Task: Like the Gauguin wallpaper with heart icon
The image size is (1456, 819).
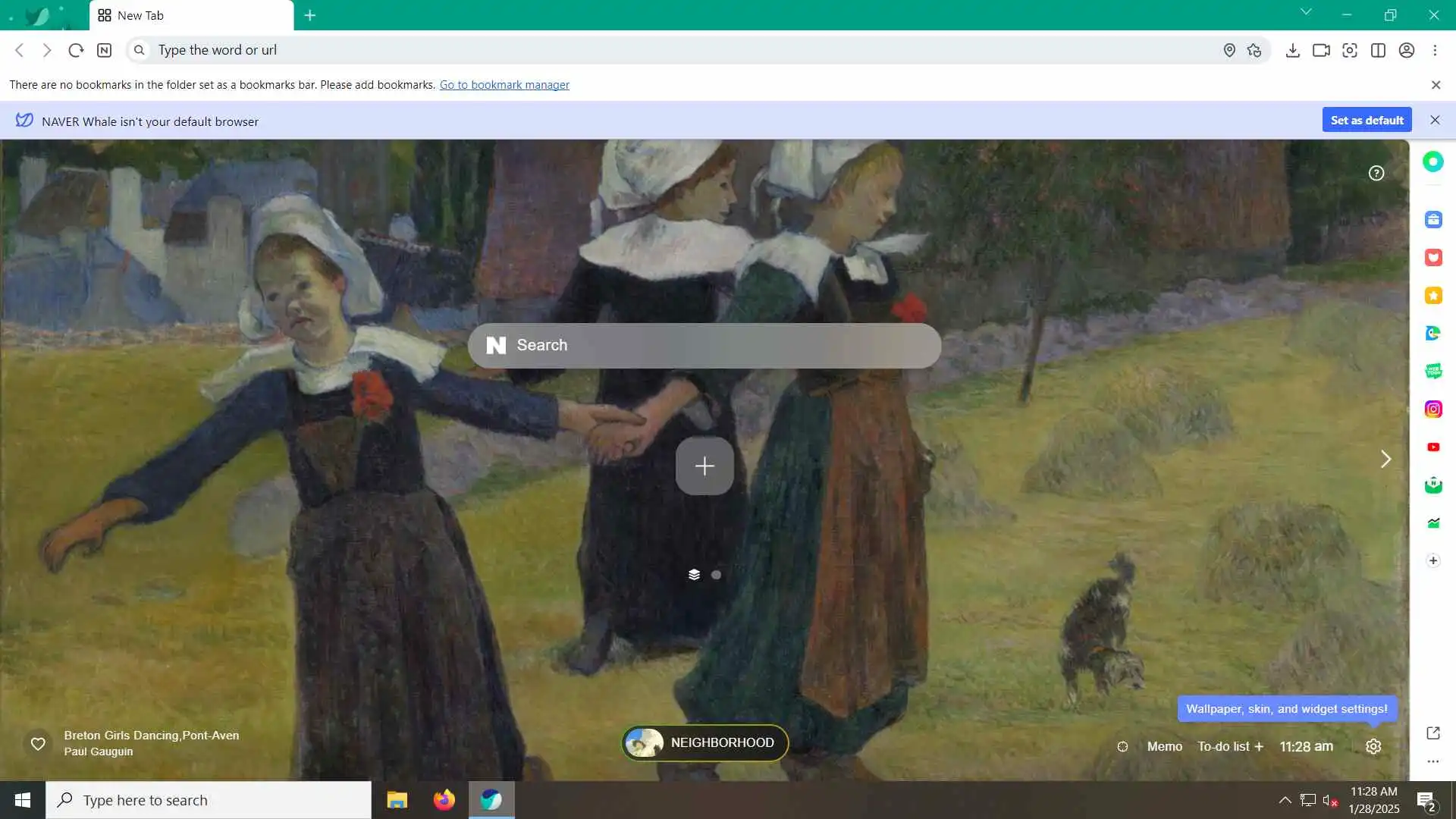Action: coord(38,743)
